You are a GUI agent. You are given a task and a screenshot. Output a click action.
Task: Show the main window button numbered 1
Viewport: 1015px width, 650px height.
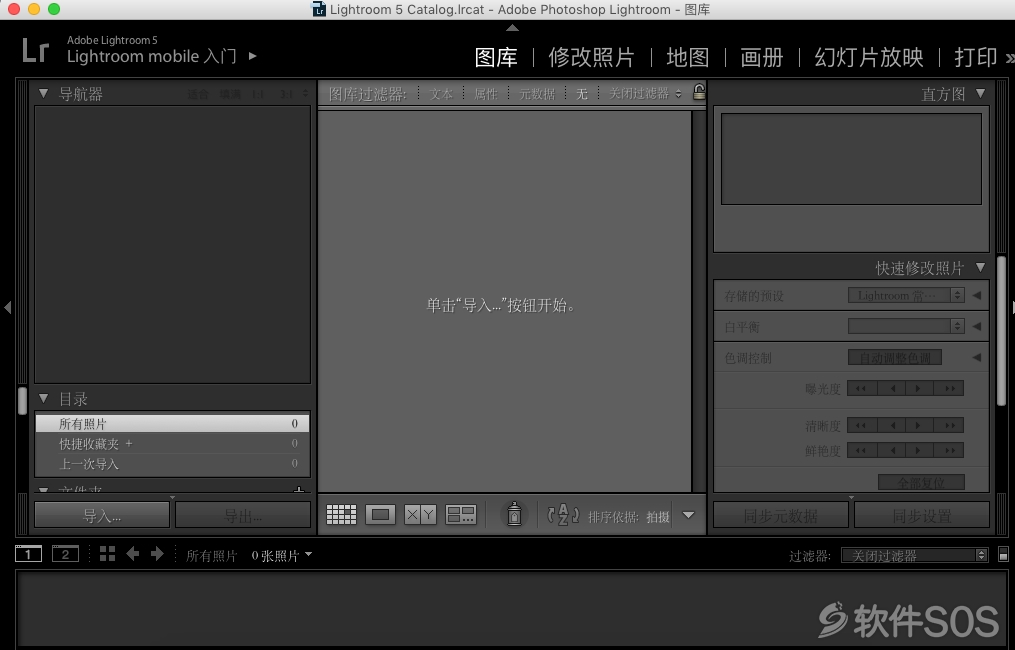[28, 554]
